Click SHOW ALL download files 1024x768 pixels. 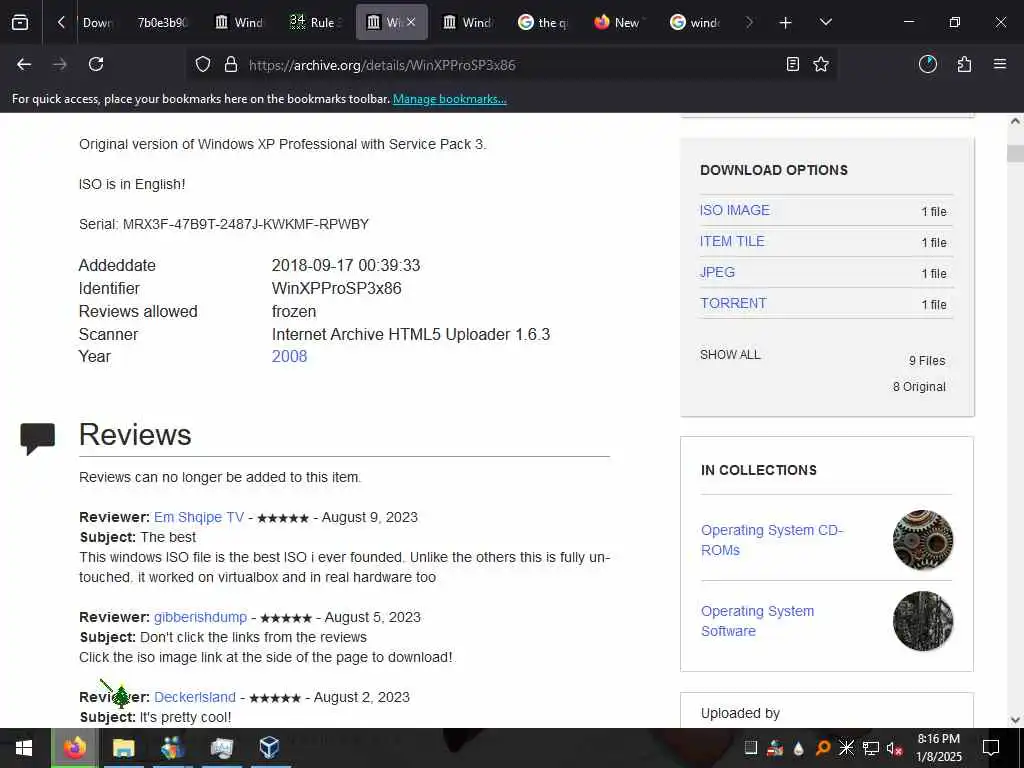tap(730, 355)
